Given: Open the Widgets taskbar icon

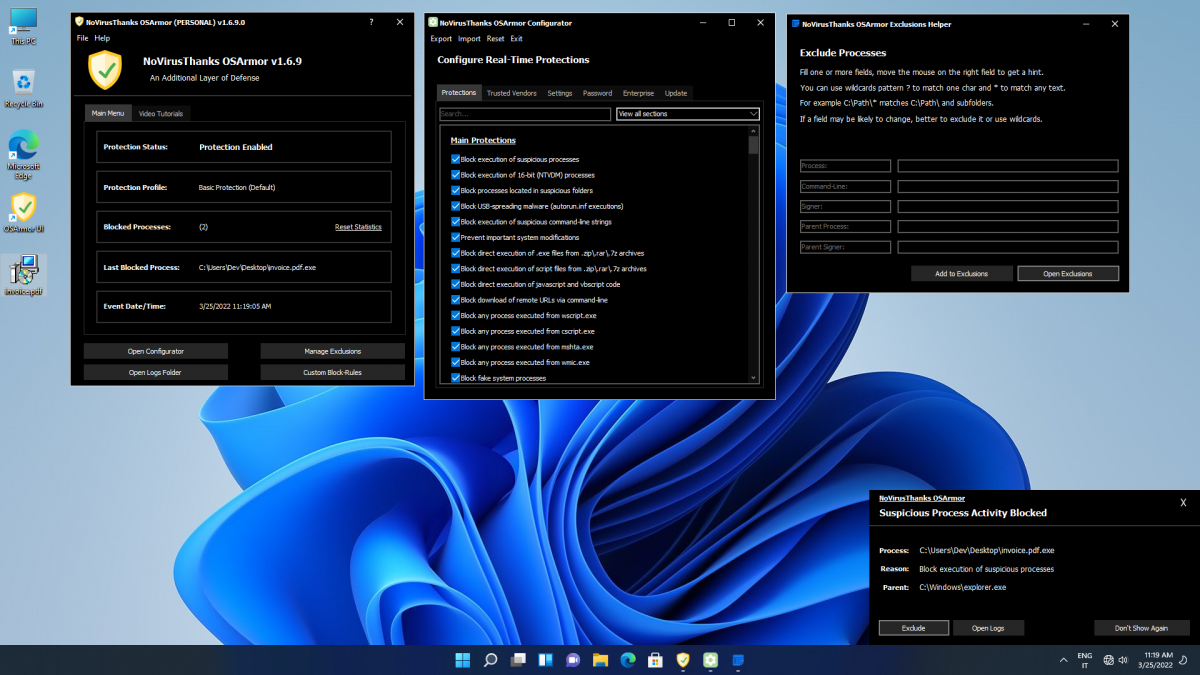Looking at the screenshot, I should tap(546, 660).
